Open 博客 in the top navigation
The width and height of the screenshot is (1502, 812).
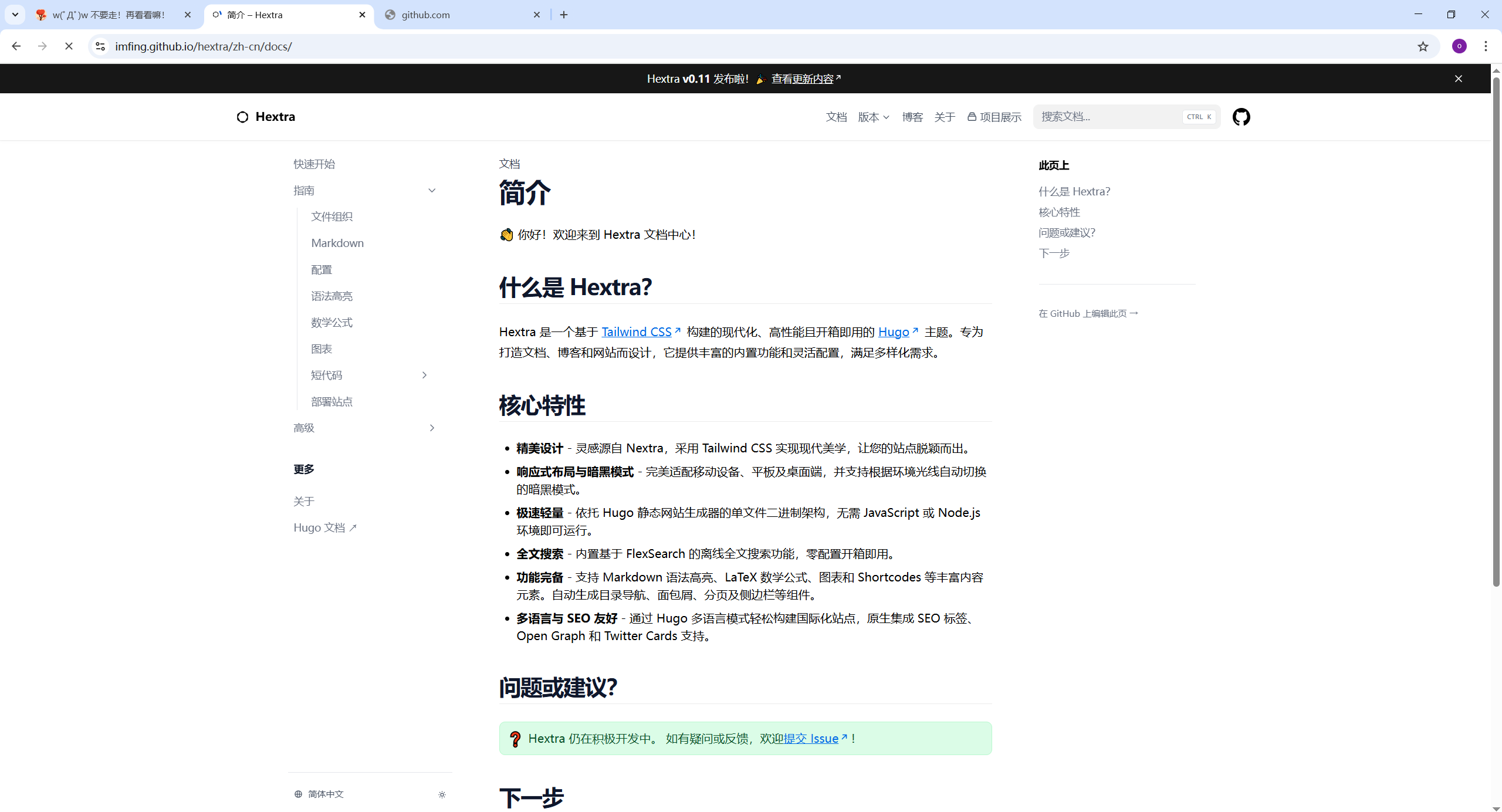[x=912, y=117]
